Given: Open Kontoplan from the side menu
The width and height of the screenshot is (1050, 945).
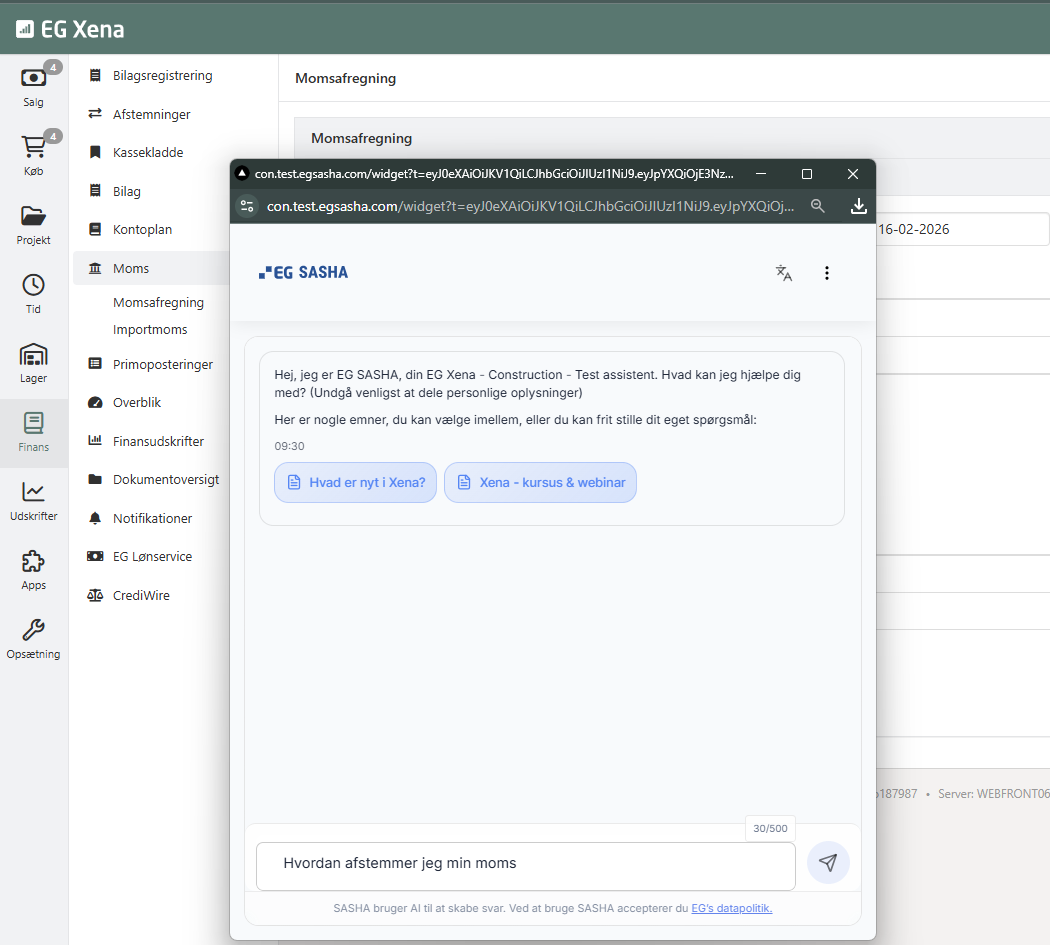Looking at the screenshot, I should [142, 229].
